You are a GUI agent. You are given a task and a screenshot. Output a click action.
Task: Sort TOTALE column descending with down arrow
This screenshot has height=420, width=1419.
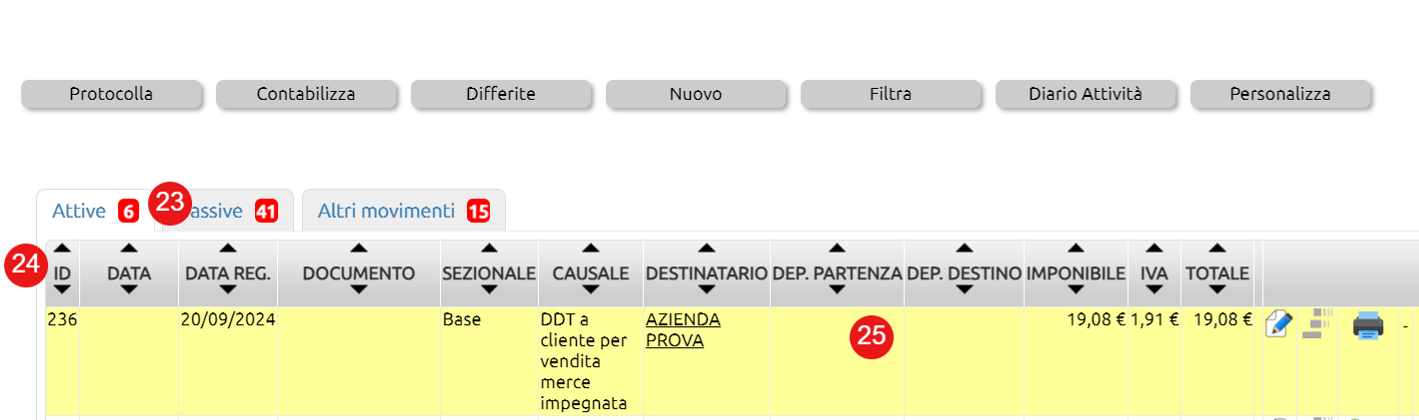1217,290
